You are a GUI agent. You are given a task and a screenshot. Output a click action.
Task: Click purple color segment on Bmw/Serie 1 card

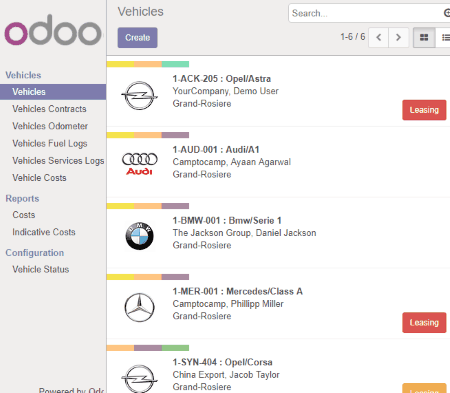click(175, 206)
